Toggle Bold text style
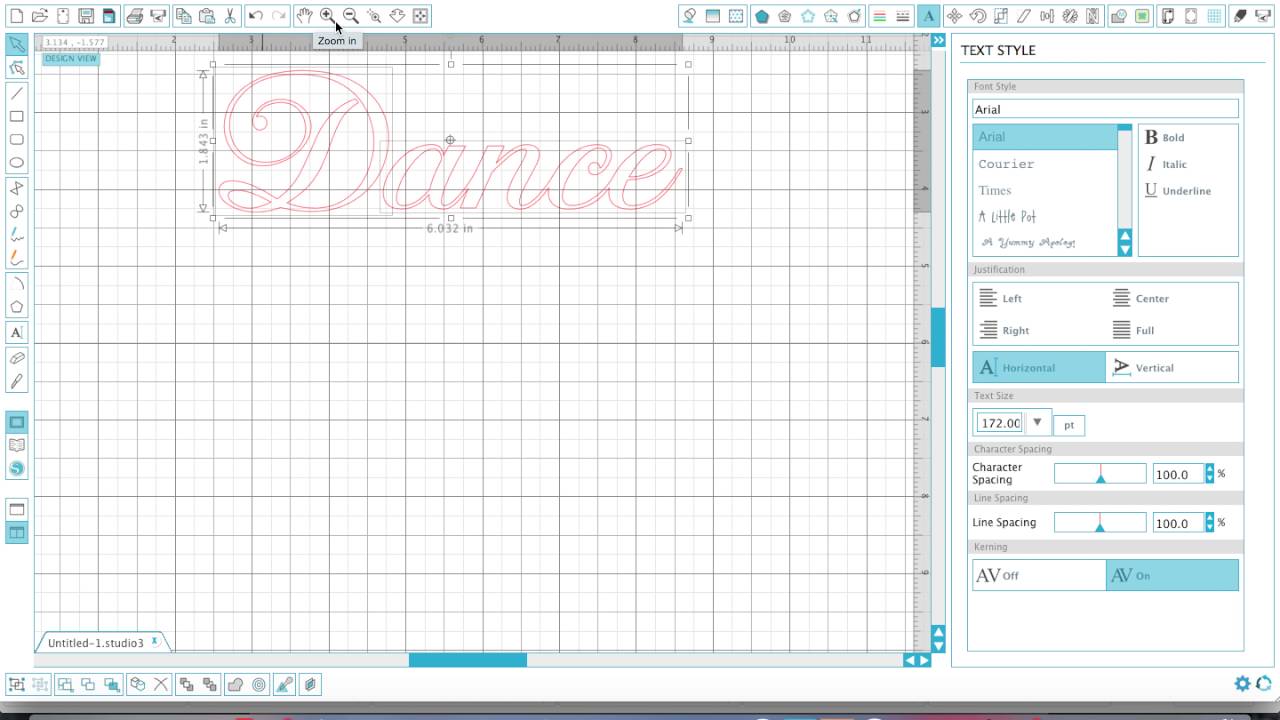The width and height of the screenshot is (1280, 720). click(x=1164, y=137)
